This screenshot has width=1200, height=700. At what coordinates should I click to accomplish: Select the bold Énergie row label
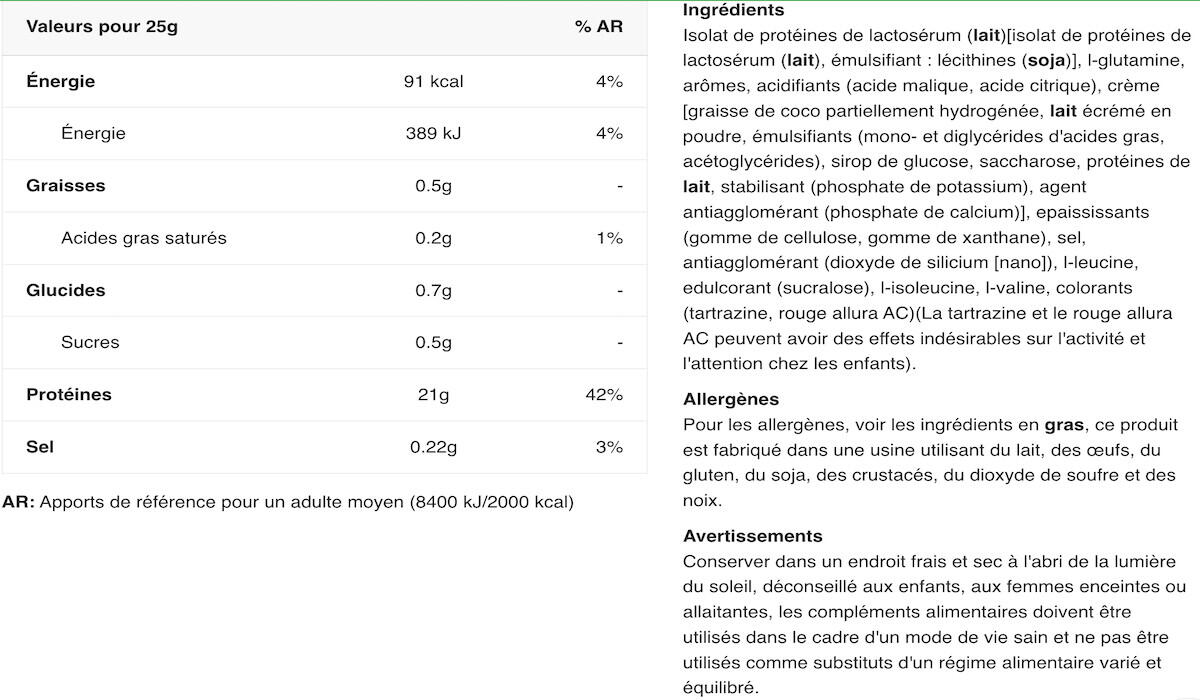(61, 81)
